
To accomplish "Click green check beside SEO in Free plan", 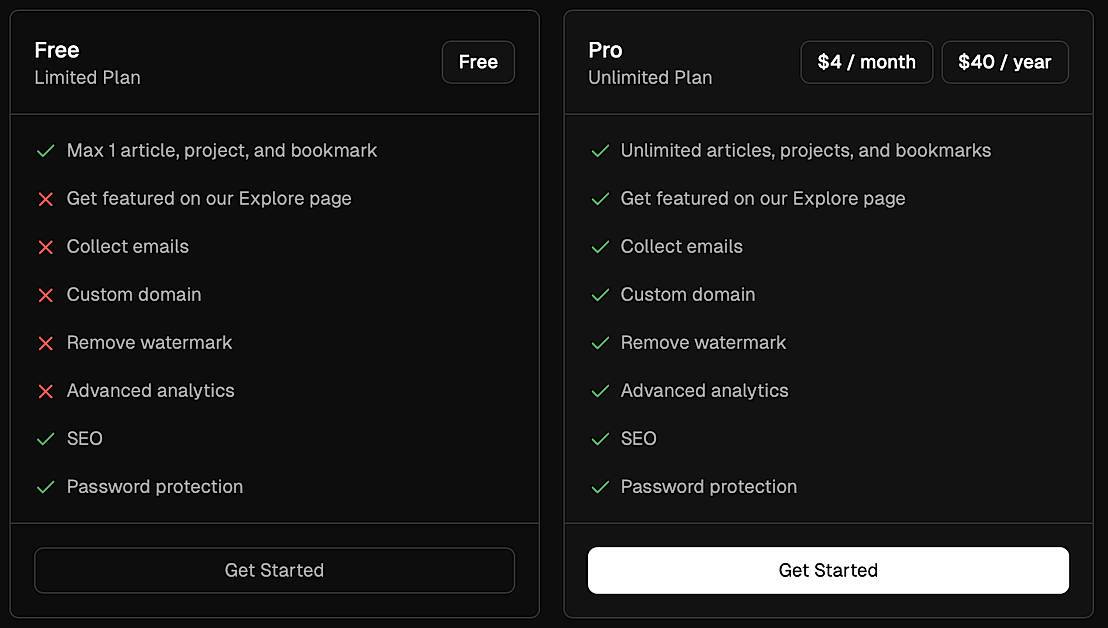I will coord(45,439).
